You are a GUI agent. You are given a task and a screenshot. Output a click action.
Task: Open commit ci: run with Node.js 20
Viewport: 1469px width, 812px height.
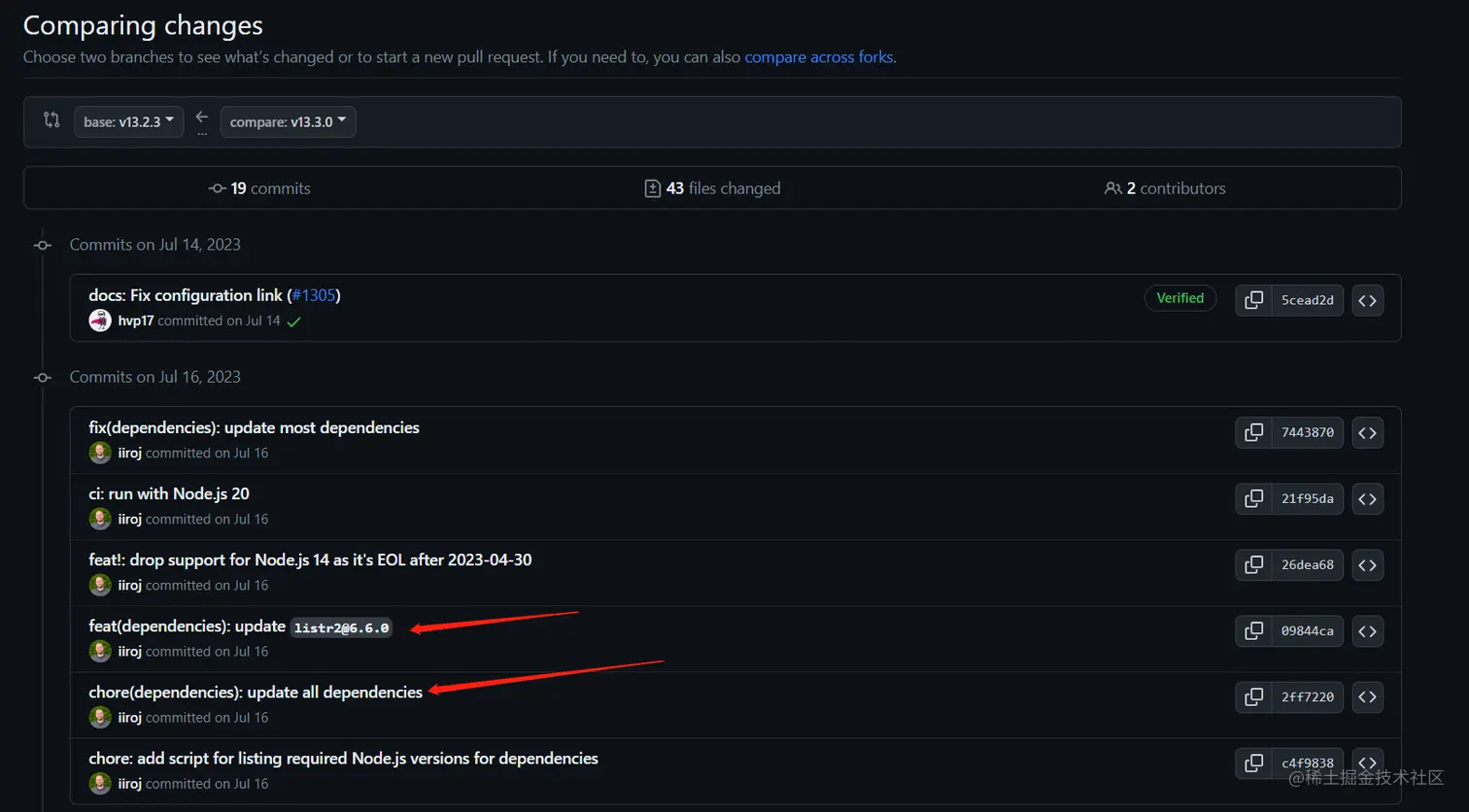click(169, 493)
